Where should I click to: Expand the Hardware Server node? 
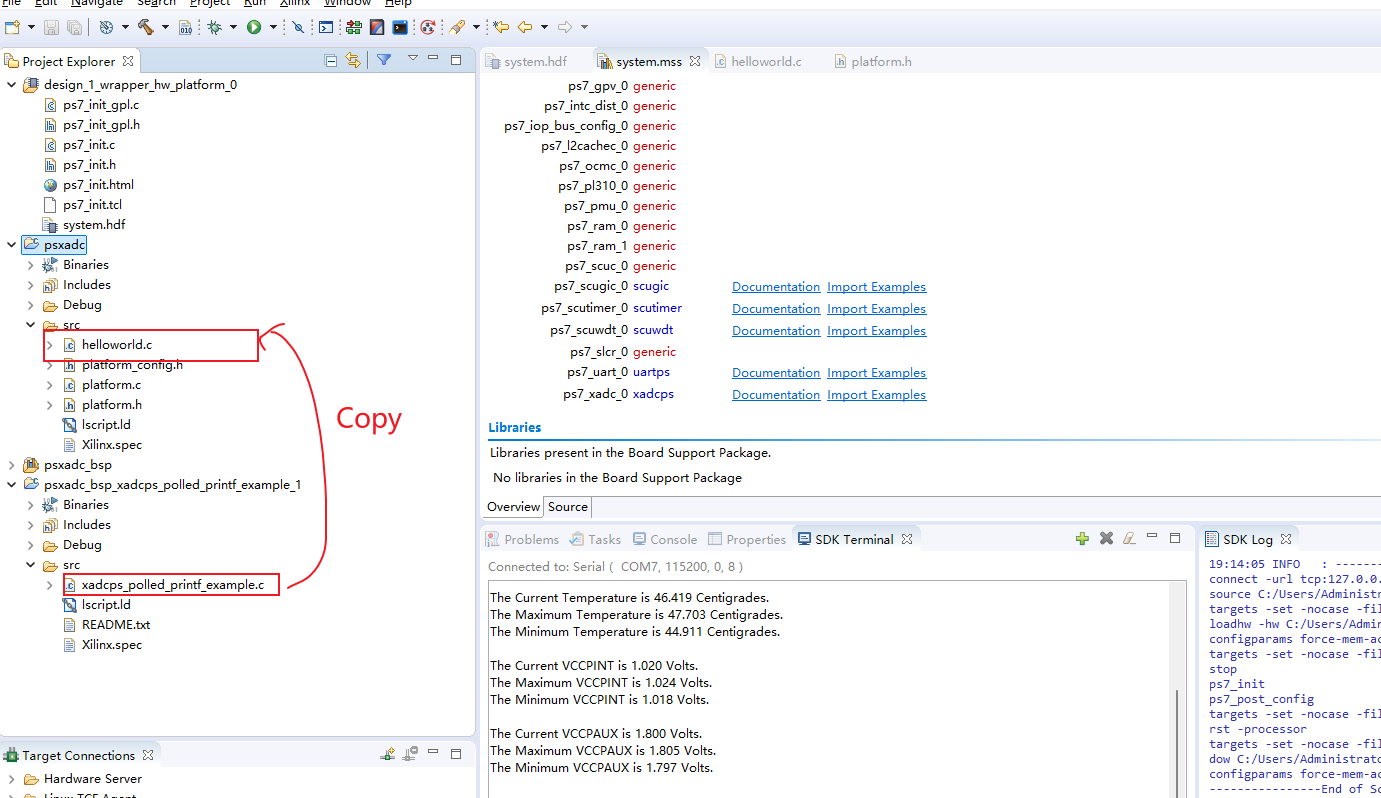11,779
